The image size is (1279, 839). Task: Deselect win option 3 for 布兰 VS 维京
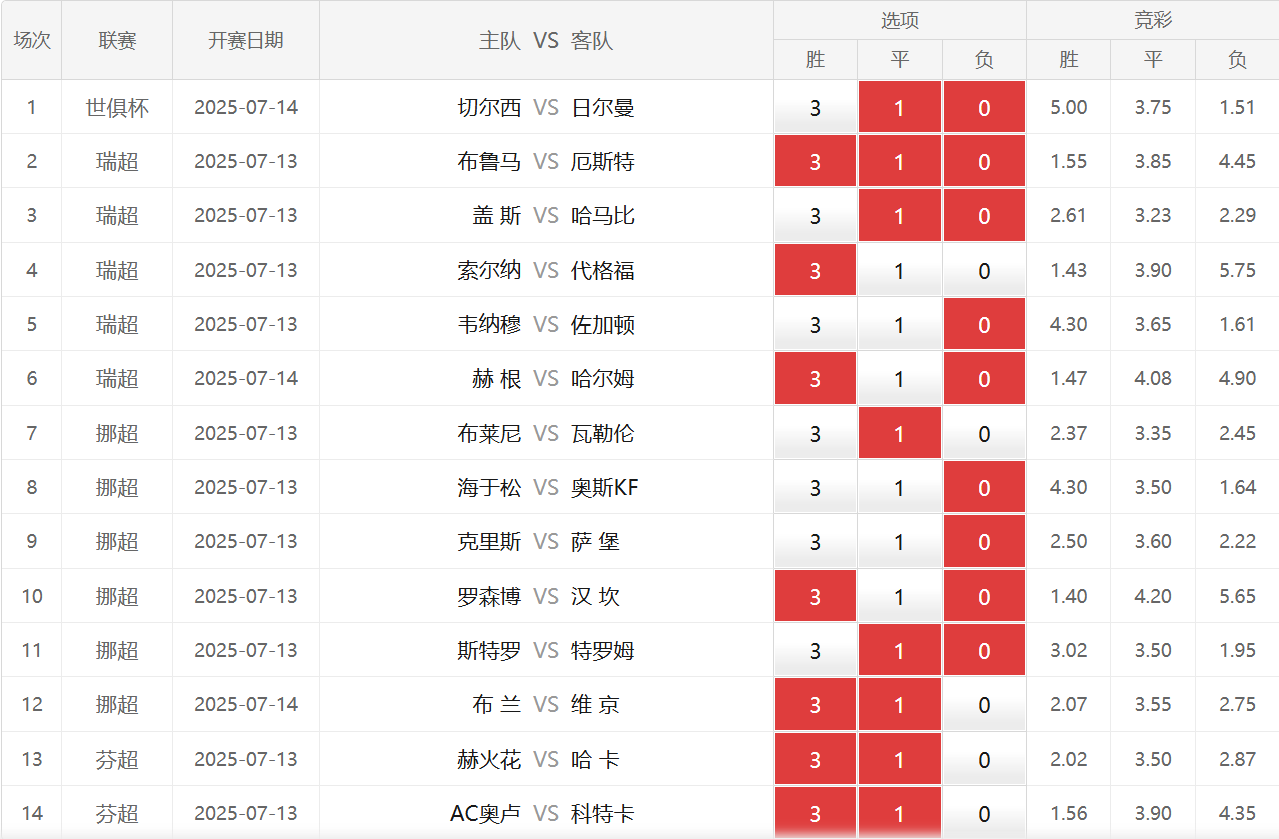coord(815,704)
